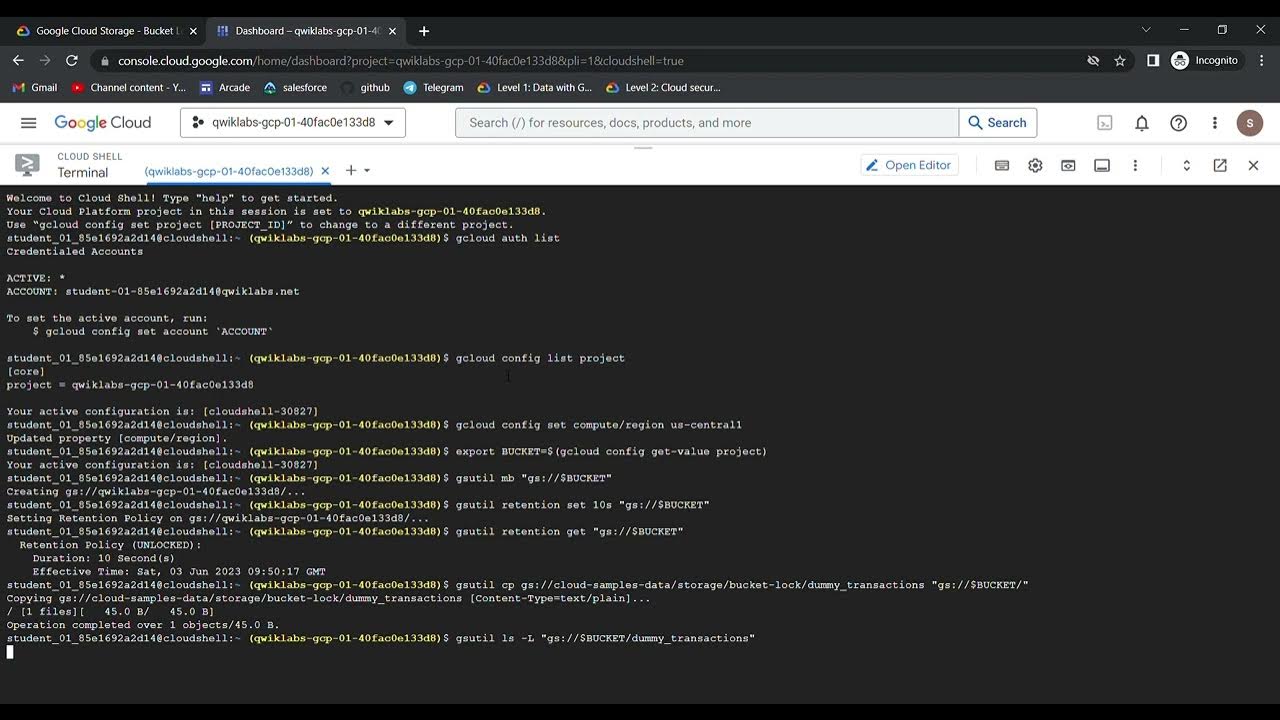Click 'project = qwiklabs-gcp-01-40fac0e133d8' line
The width and height of the screenshot is (1280, 720).
point(130,385)
